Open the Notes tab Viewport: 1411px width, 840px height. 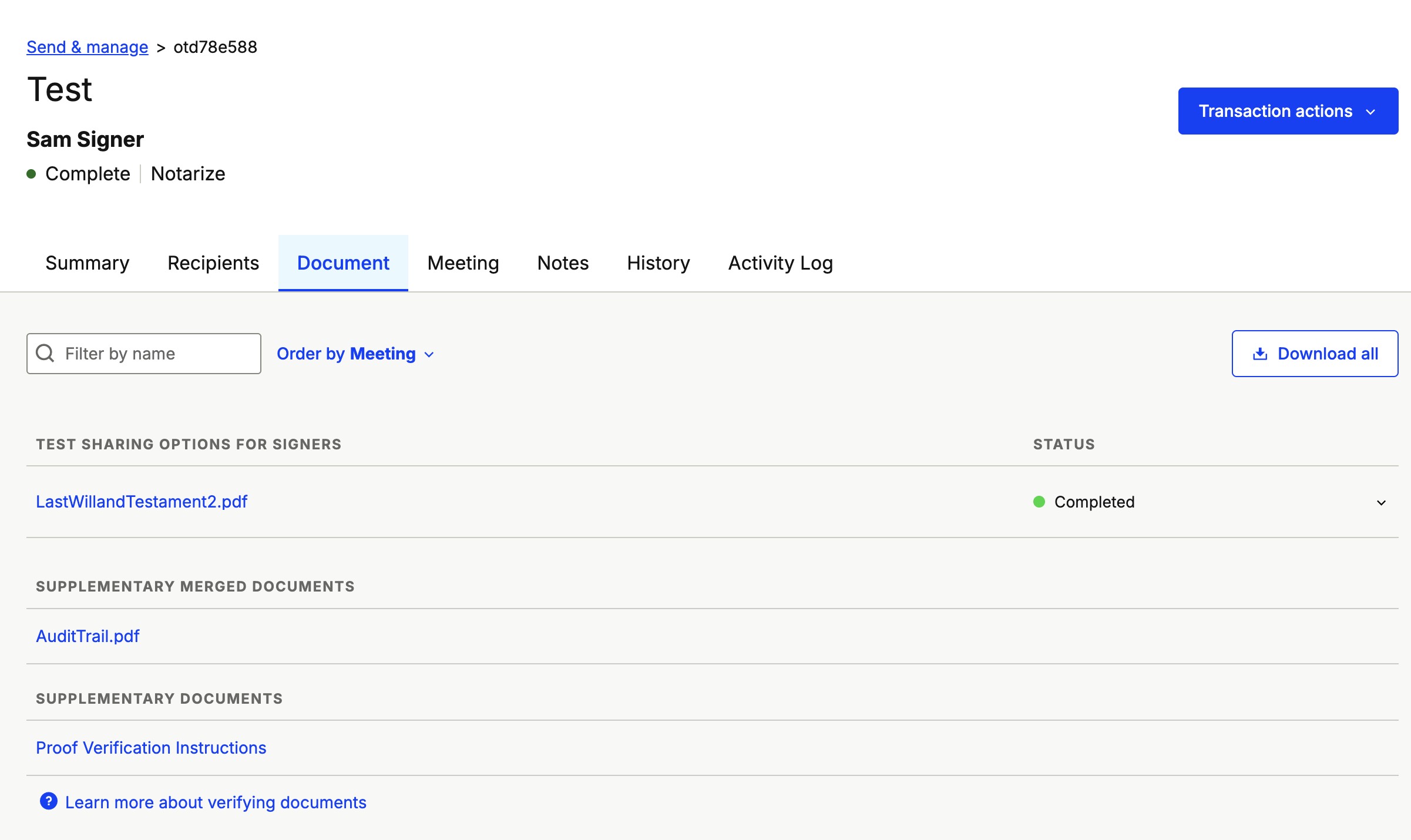[563, 263]
